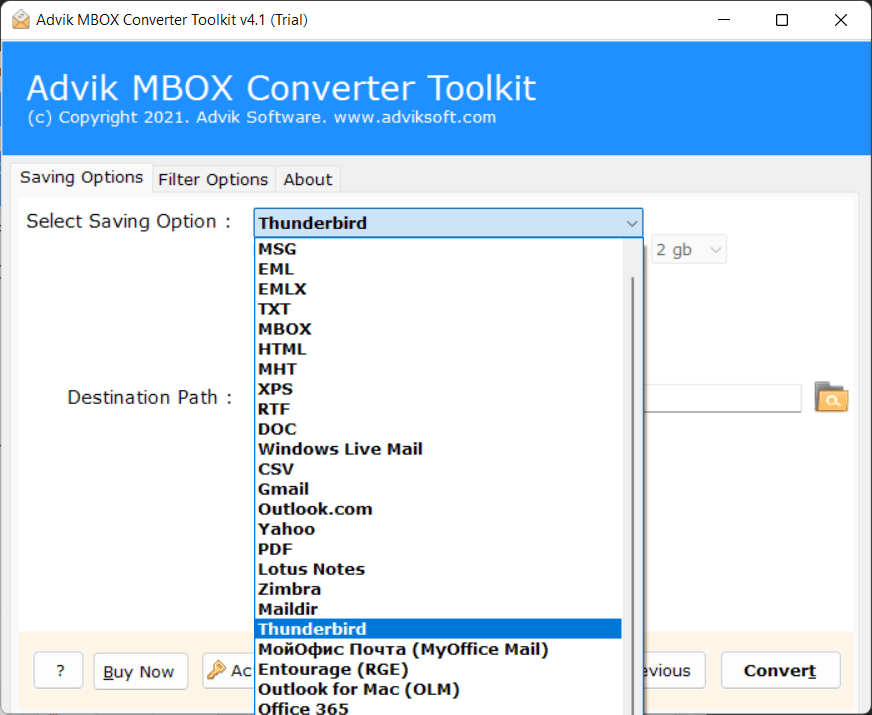Choose MSG from the saving list
872x715 pixels.
click(438, 249)
